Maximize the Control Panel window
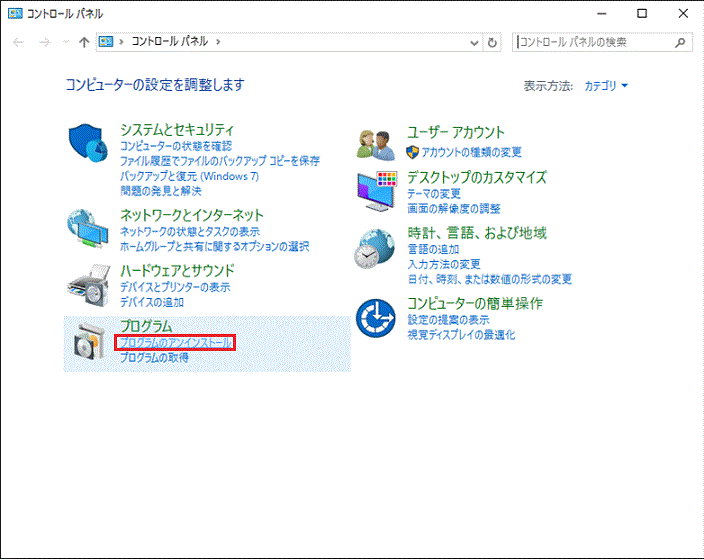 point(642,13)
